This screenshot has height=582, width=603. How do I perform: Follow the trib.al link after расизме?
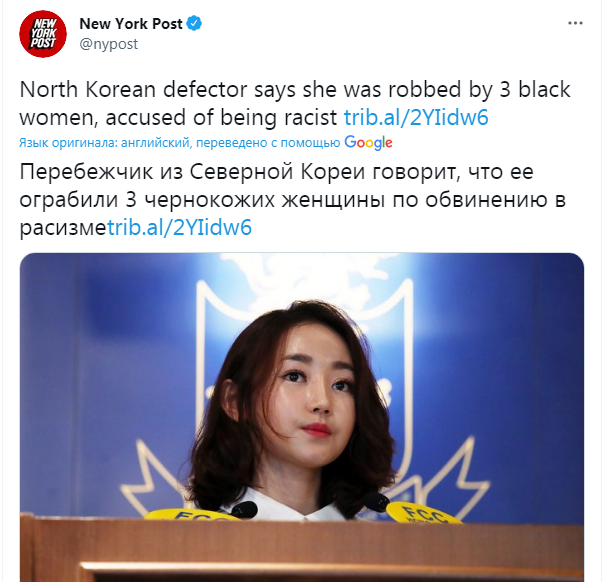(180, 227)
